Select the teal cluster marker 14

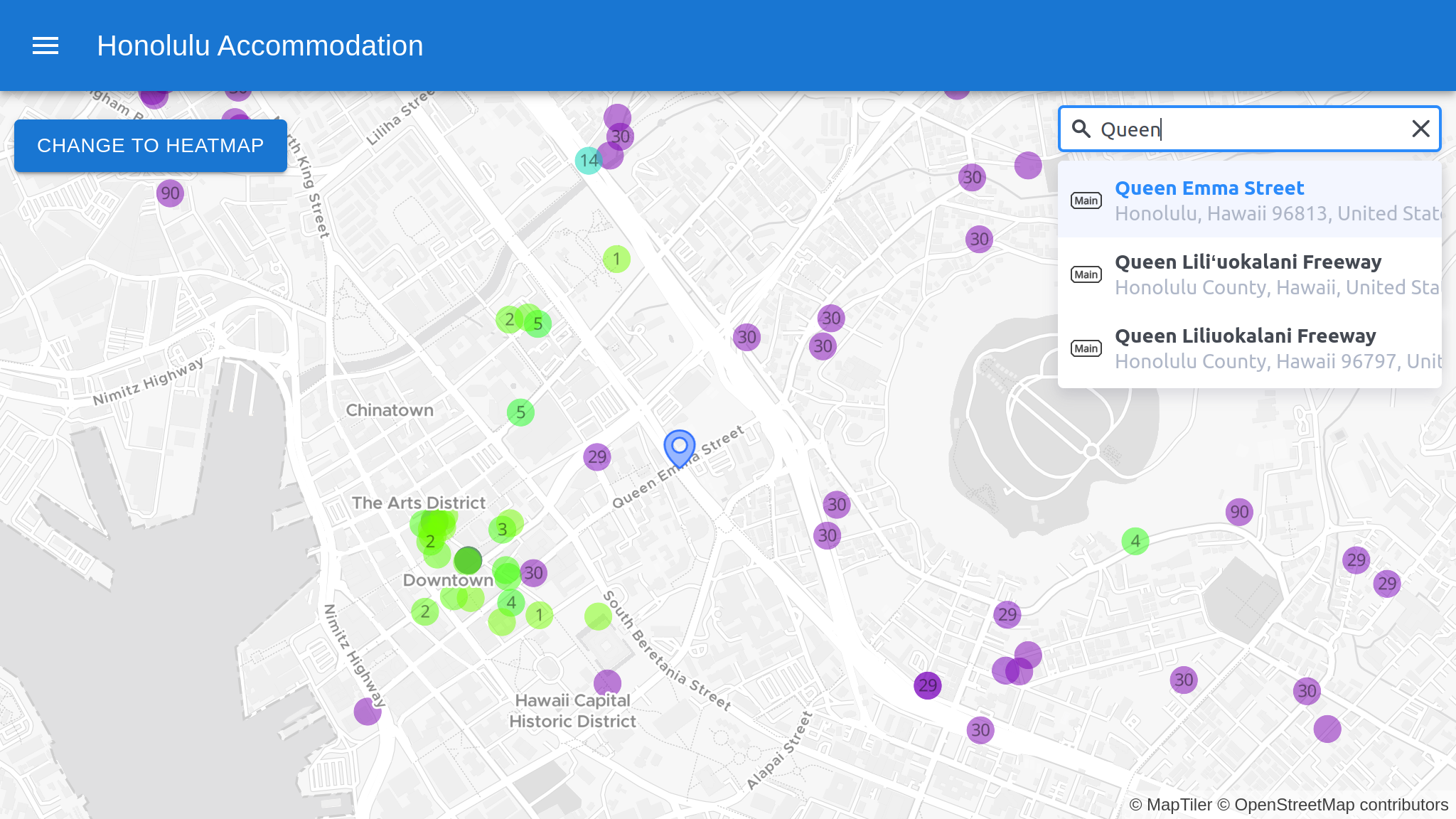point(589,161)
